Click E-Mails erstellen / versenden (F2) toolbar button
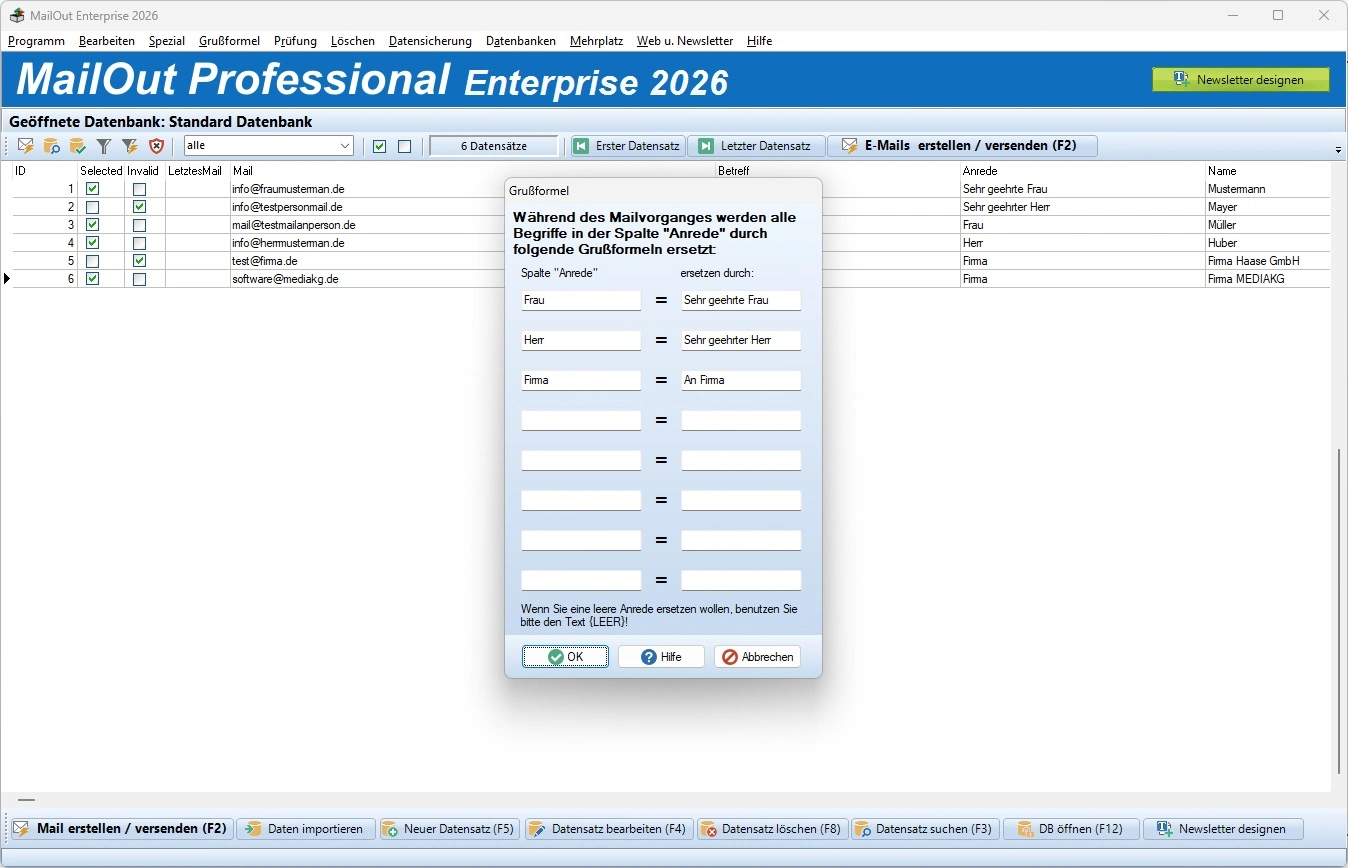The height and width of the screenshot is (868, 1348). click(962, 146)
